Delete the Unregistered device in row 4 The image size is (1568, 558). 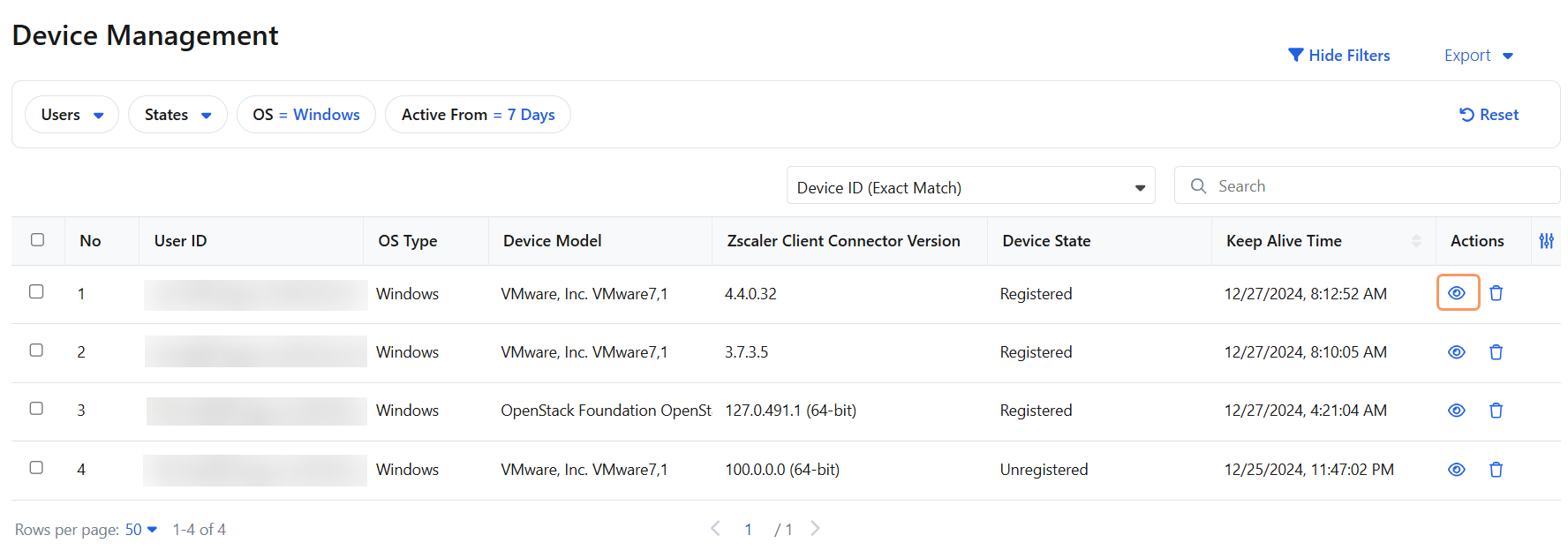click(x=1496, y=470)
